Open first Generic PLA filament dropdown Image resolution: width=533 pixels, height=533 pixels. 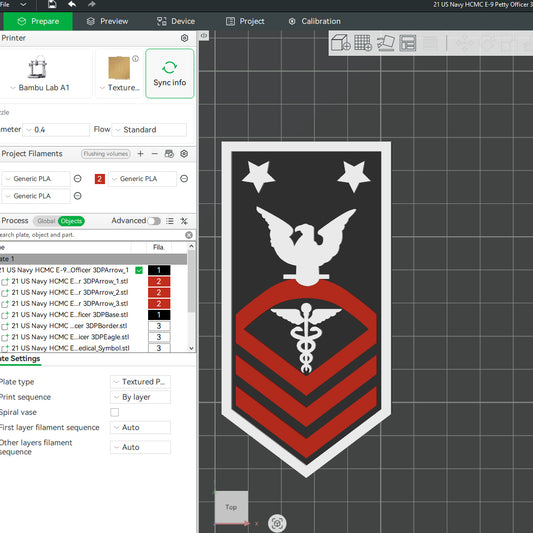click(x=36, y=179)
